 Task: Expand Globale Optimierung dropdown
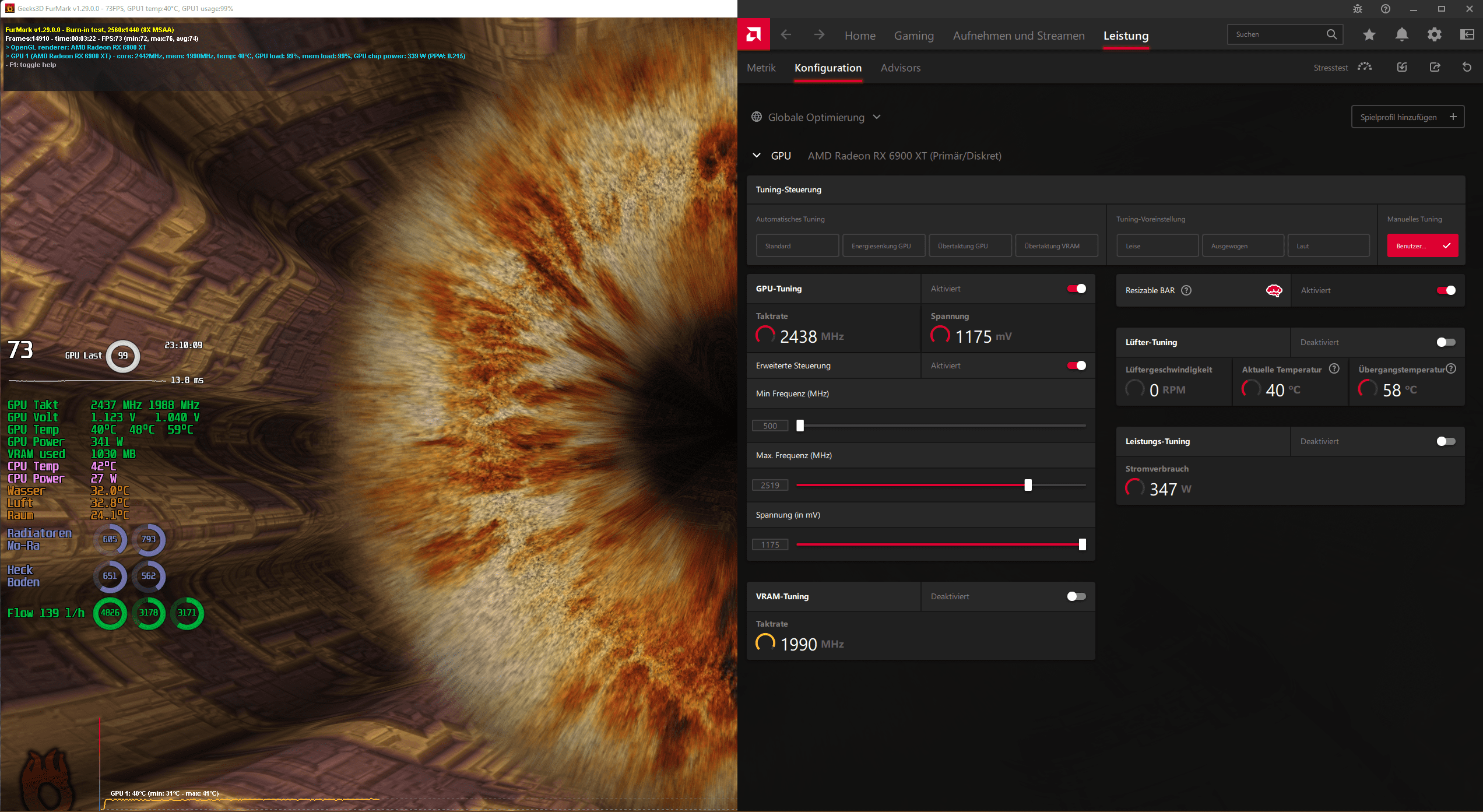pos(877,117)
